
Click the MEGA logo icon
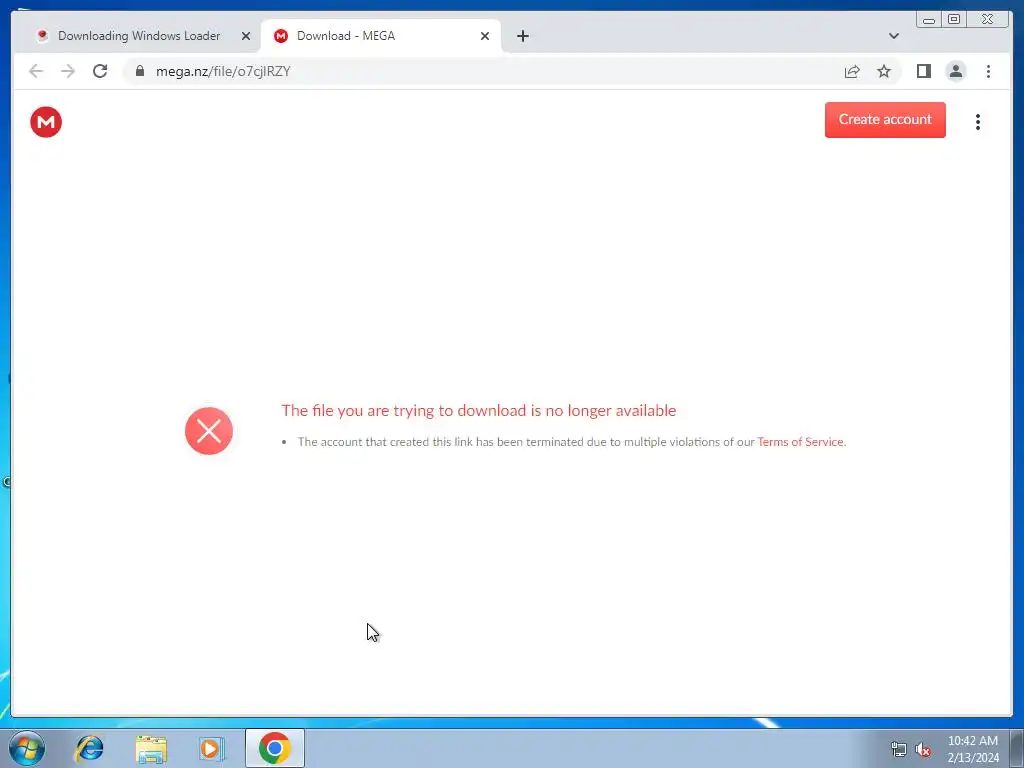(46, 122)
